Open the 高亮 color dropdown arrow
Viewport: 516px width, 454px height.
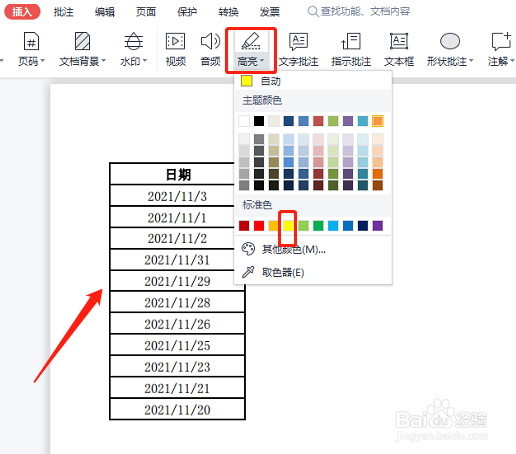coord(262,61)
